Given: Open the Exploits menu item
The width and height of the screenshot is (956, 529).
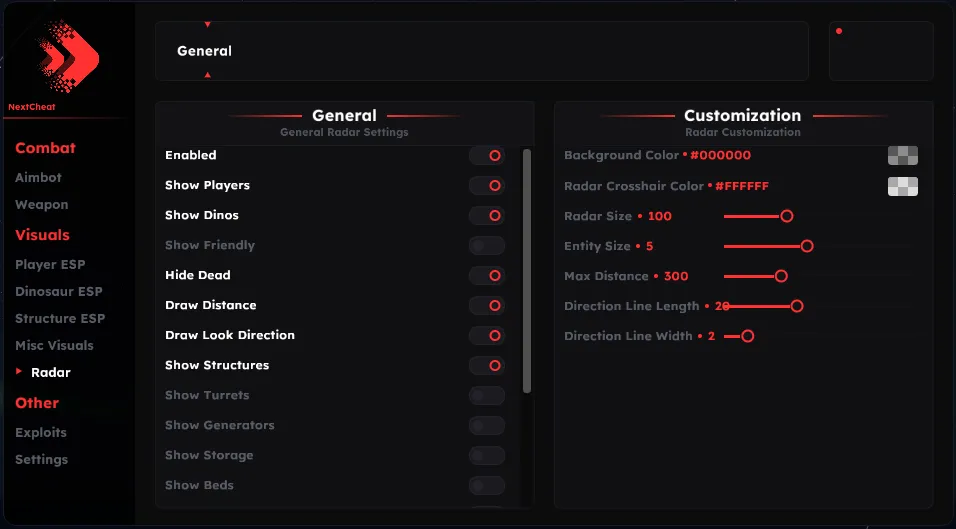Looking at the screenshot, I should (x=41, y=432).
